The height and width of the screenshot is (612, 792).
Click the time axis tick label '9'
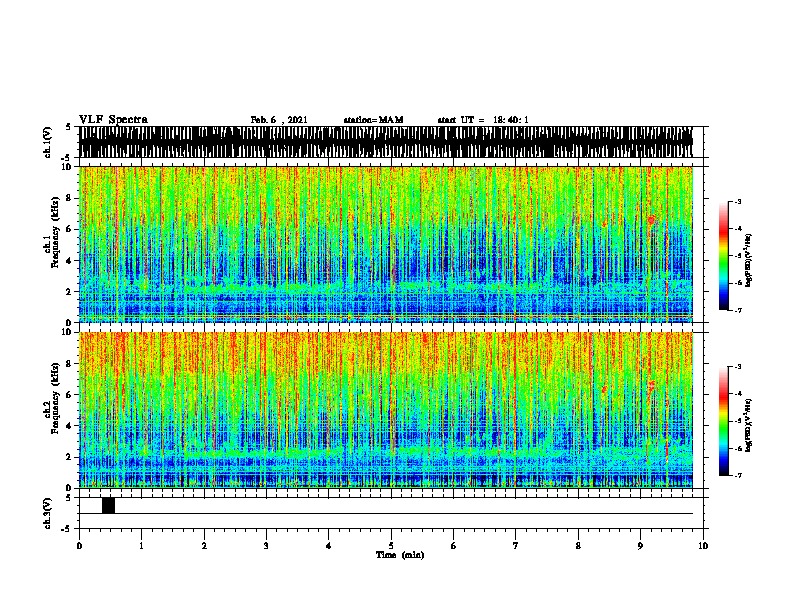click(x=640, y=546)
